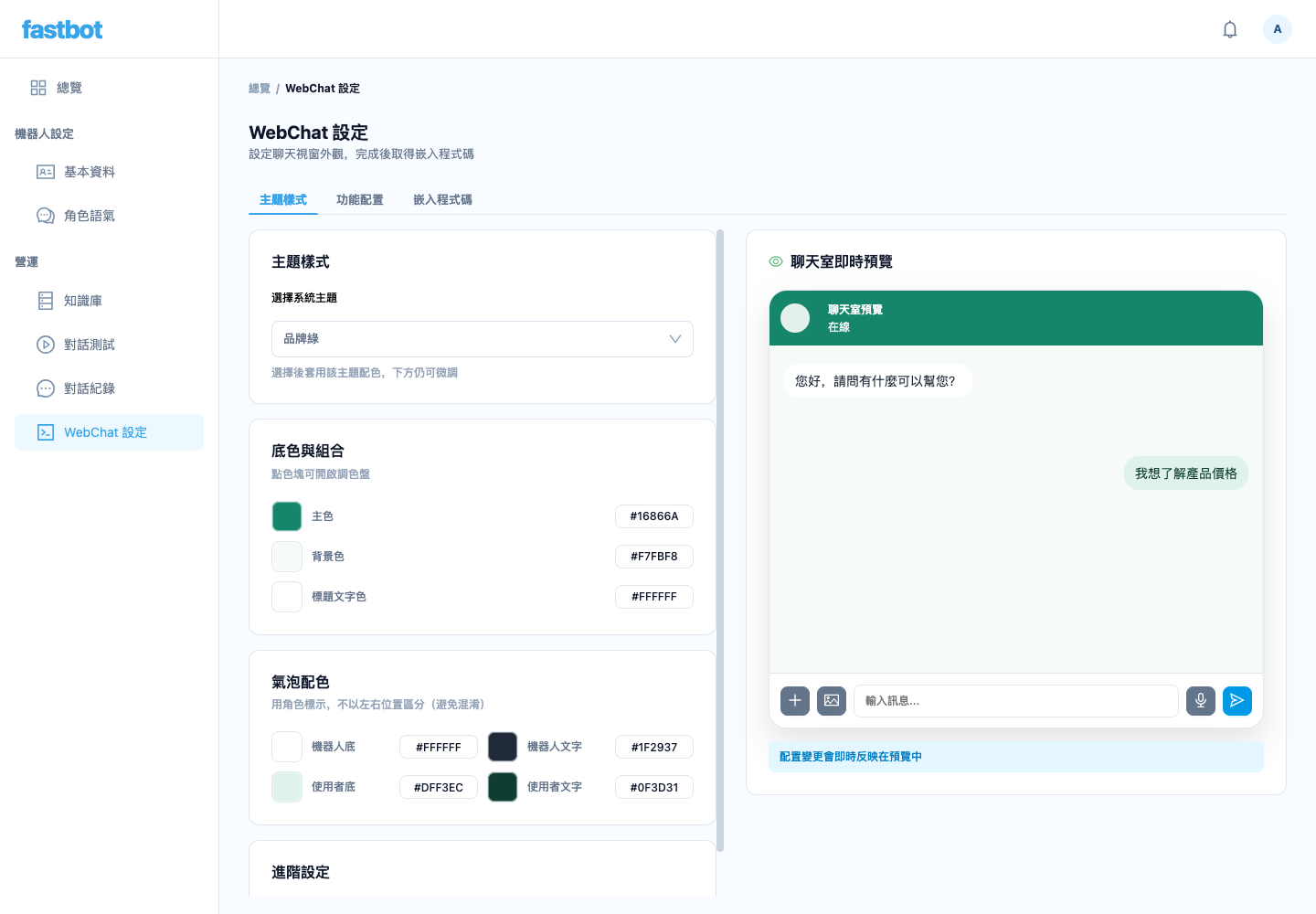Switch to the 嵌入程式碼 tab

pos(442,199)
